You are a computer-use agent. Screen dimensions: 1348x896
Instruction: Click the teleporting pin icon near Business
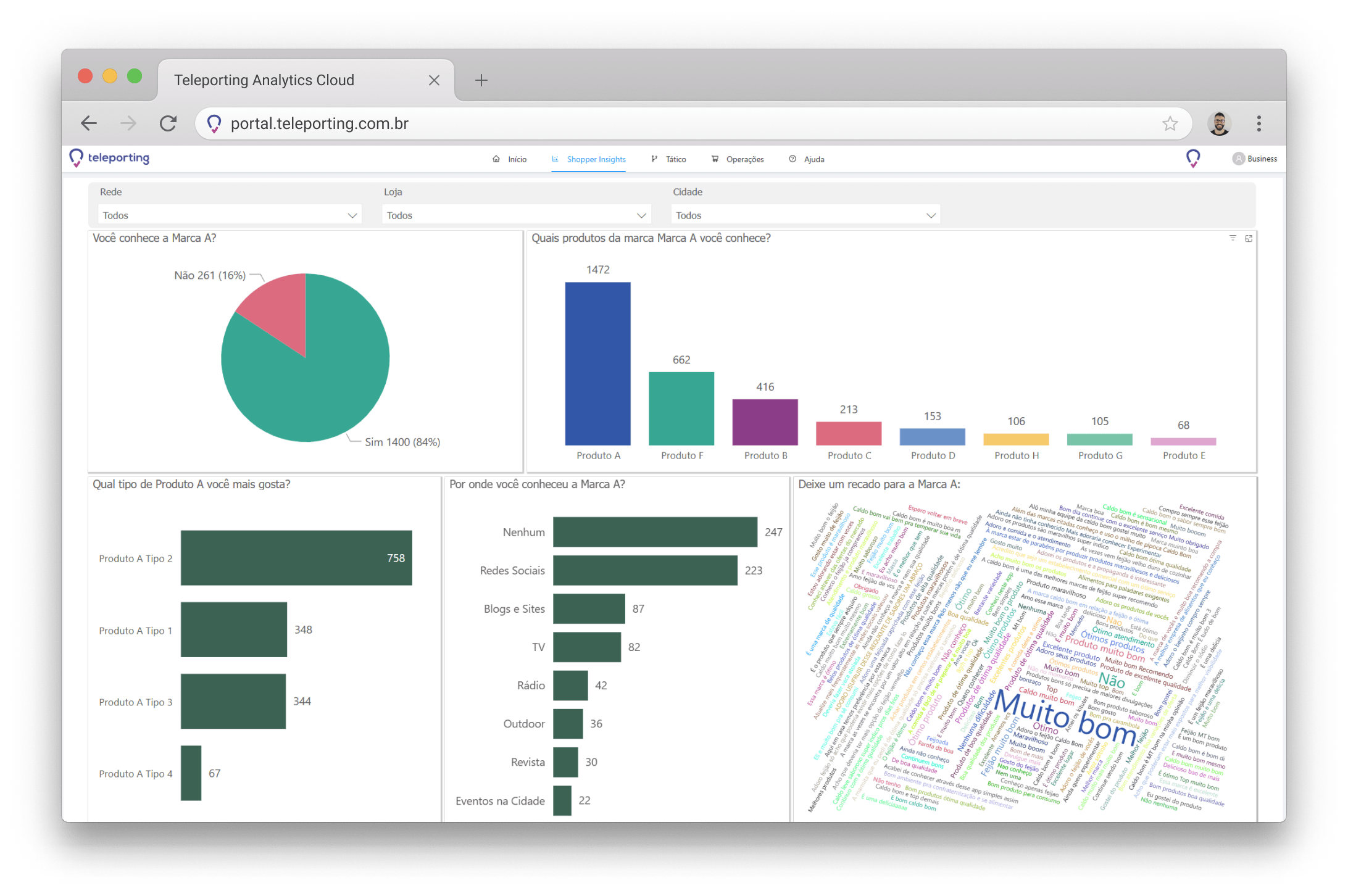[x=1193, y=159]
